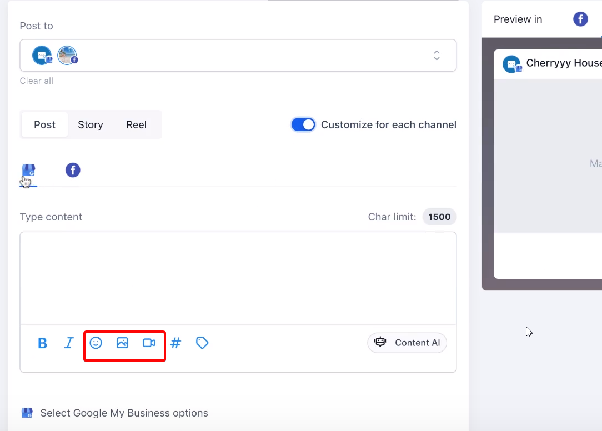Click the Clear all link
Screen dimensions: 602x431
click(x=36, y=81)
